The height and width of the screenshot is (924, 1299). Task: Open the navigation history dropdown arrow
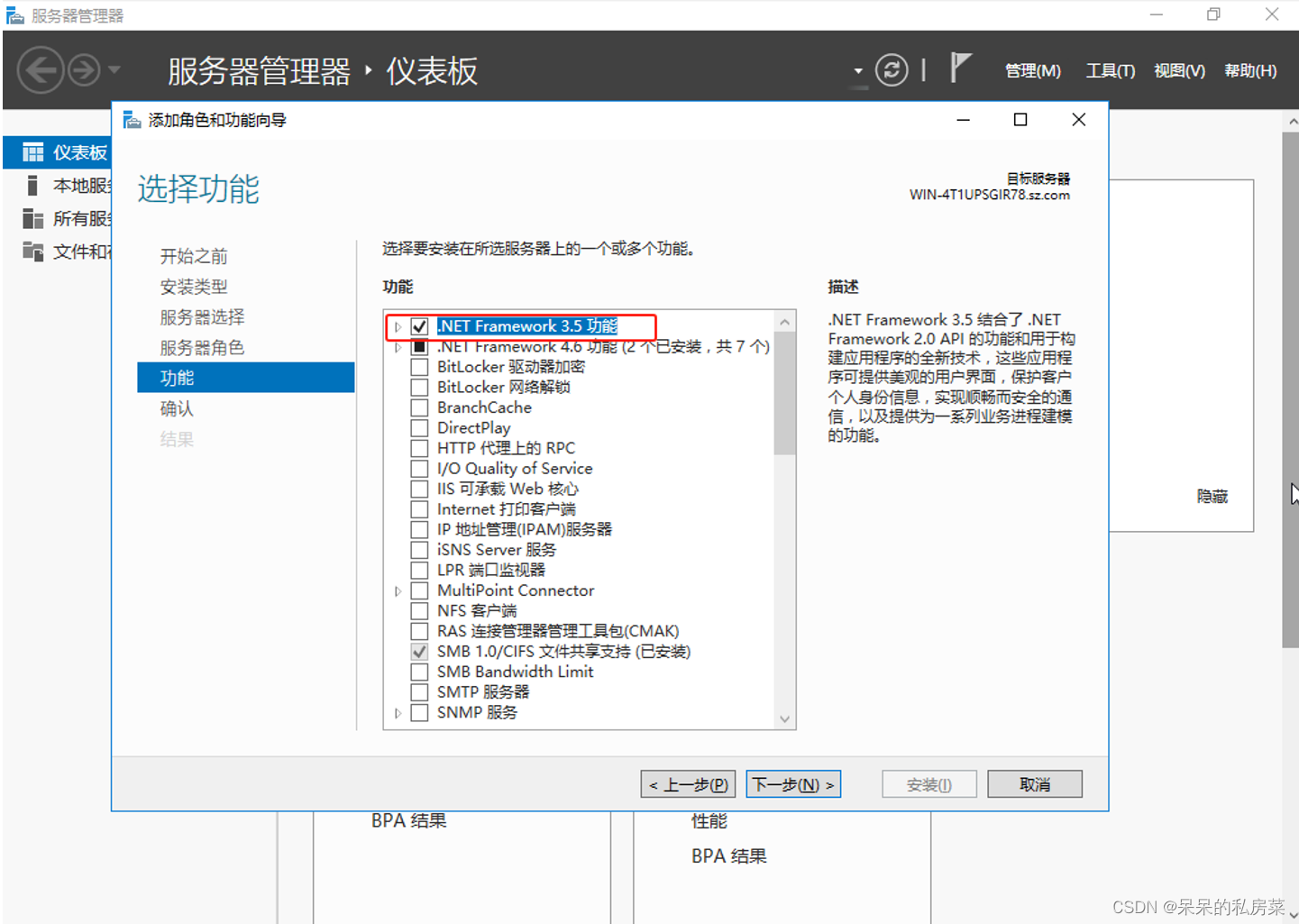click(x=114, y=69)
